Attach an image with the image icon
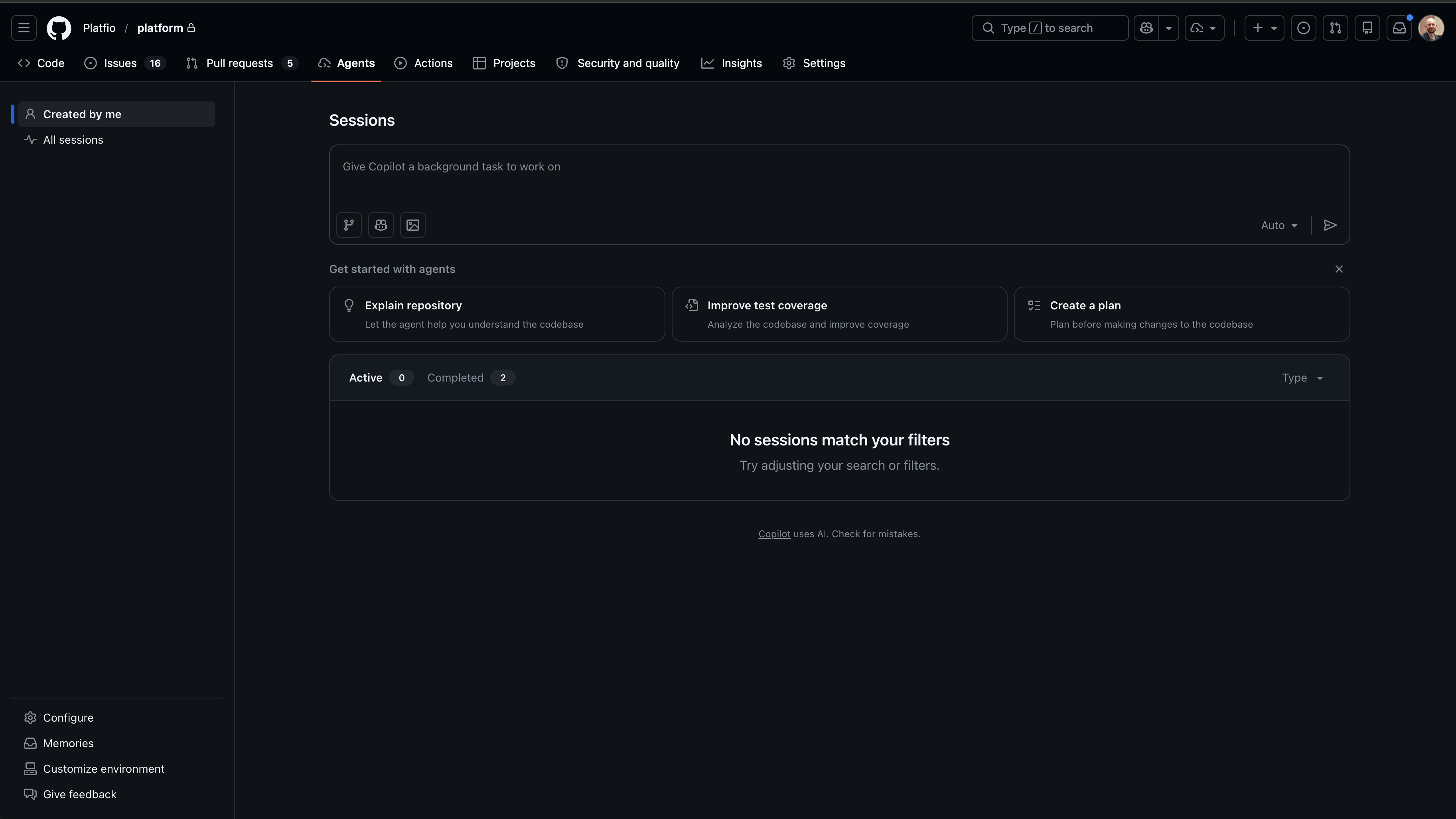 click(412, 225)
